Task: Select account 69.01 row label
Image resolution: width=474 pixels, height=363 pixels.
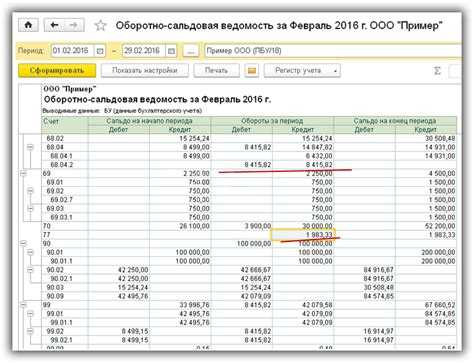Action: click(x=55, y=182)
